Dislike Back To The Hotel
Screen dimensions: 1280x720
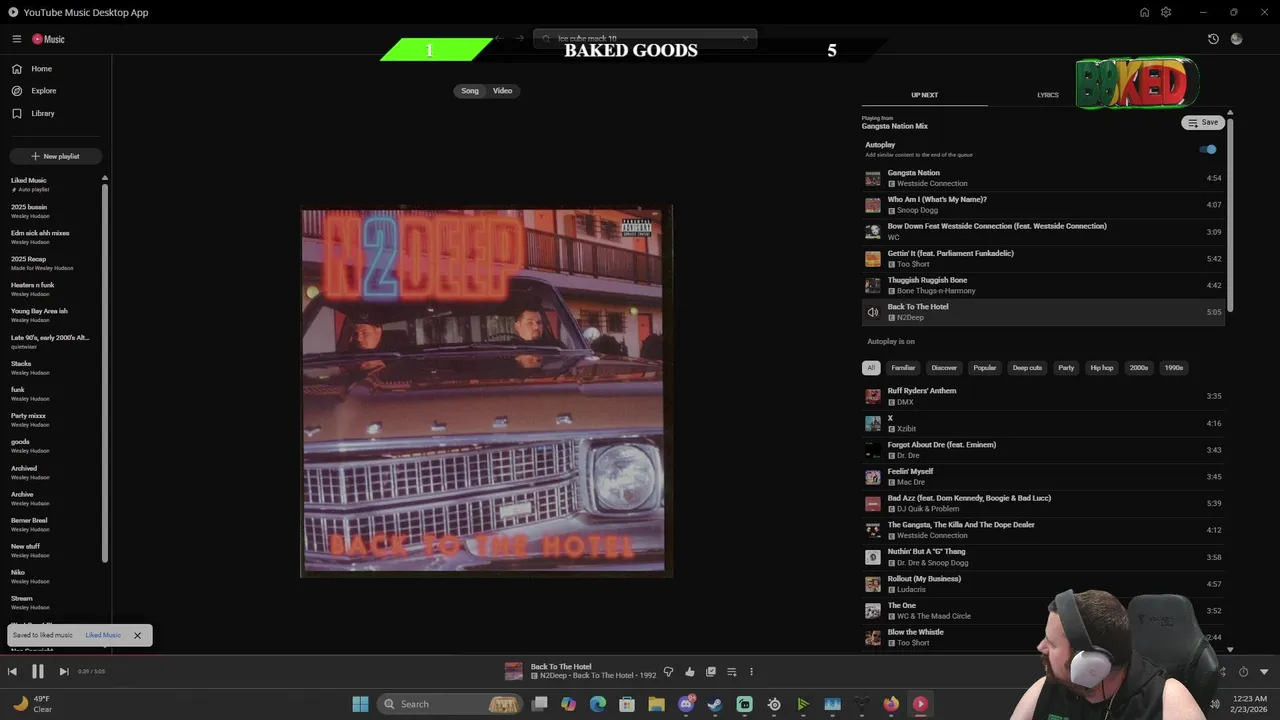(669, 672)
